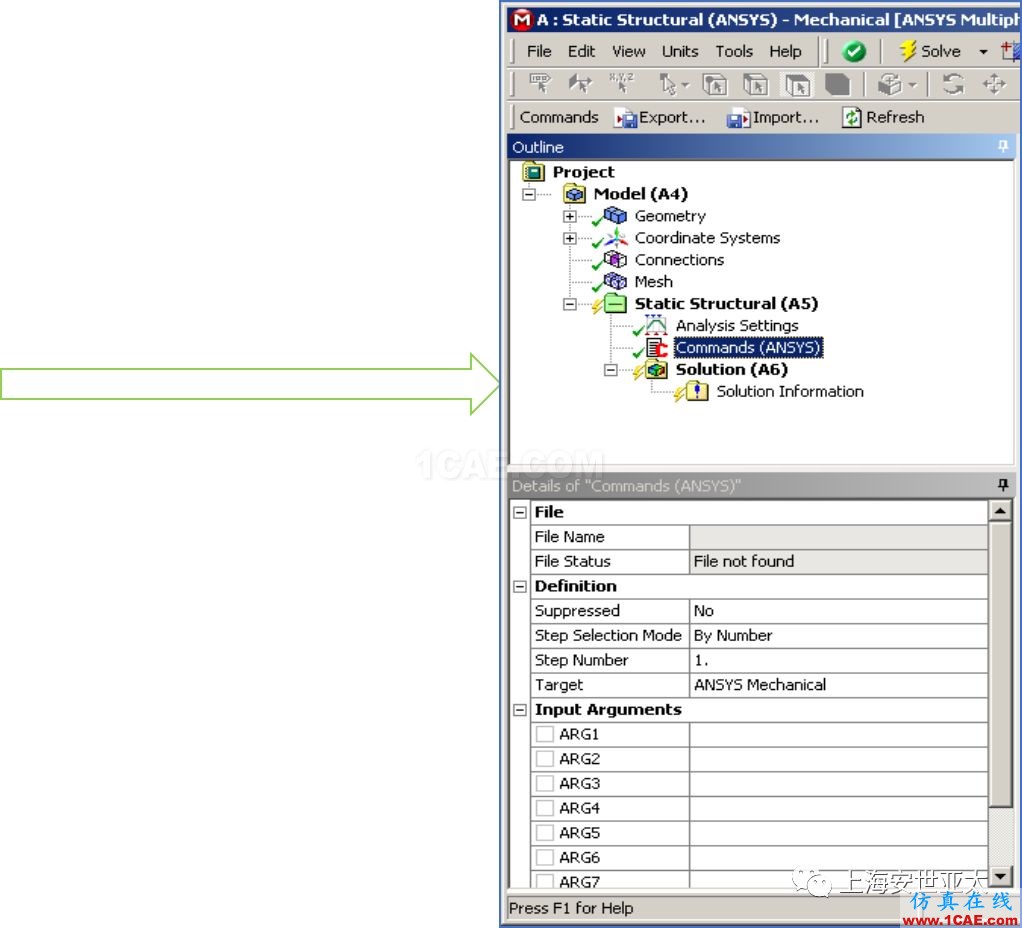Screen dimensions: 1022x928
Task: Click the Details scrollbar up arrow
Action: [999, 511]
